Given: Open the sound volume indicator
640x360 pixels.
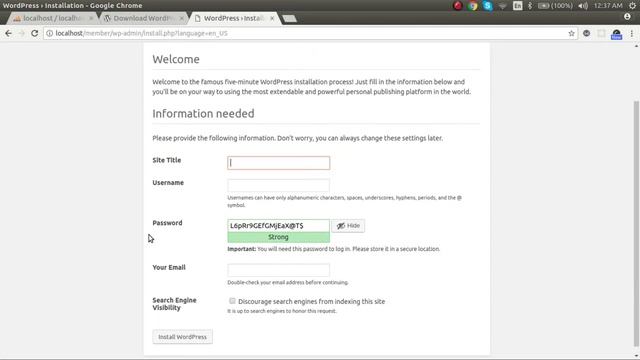Looking at the screenshot, I should click(583, 6).
